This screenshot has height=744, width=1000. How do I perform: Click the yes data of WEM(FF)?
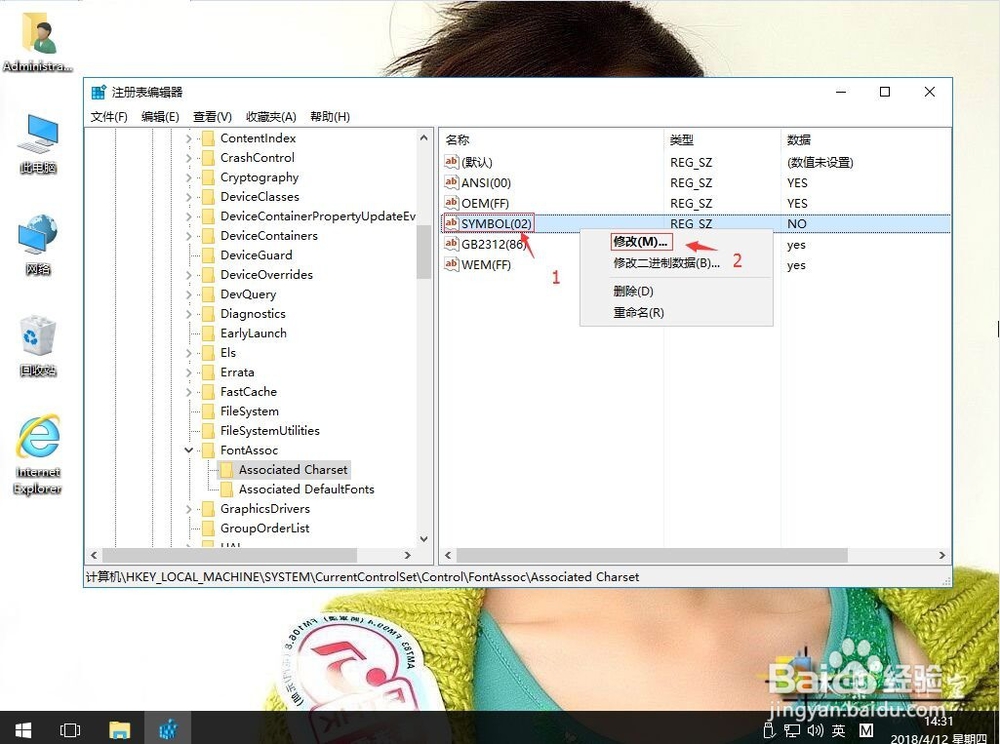(796, 265)
